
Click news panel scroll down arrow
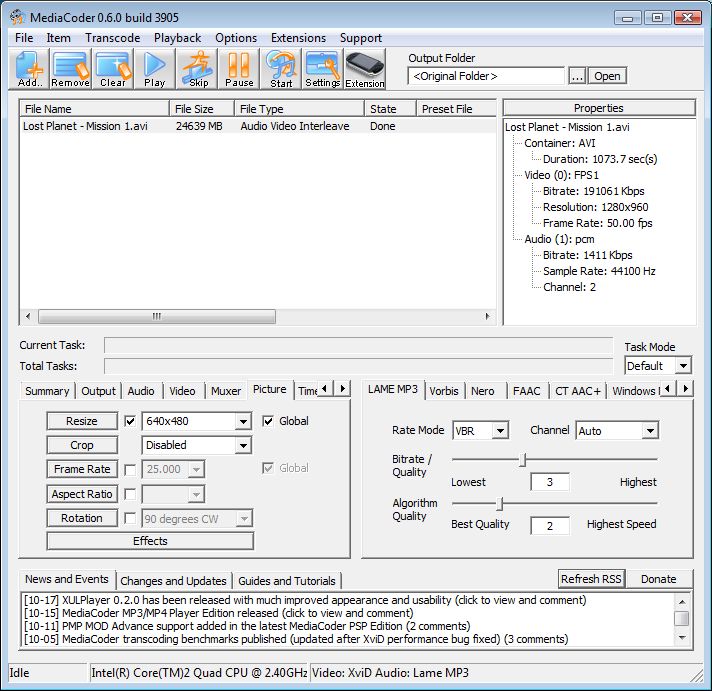[682, 637]
